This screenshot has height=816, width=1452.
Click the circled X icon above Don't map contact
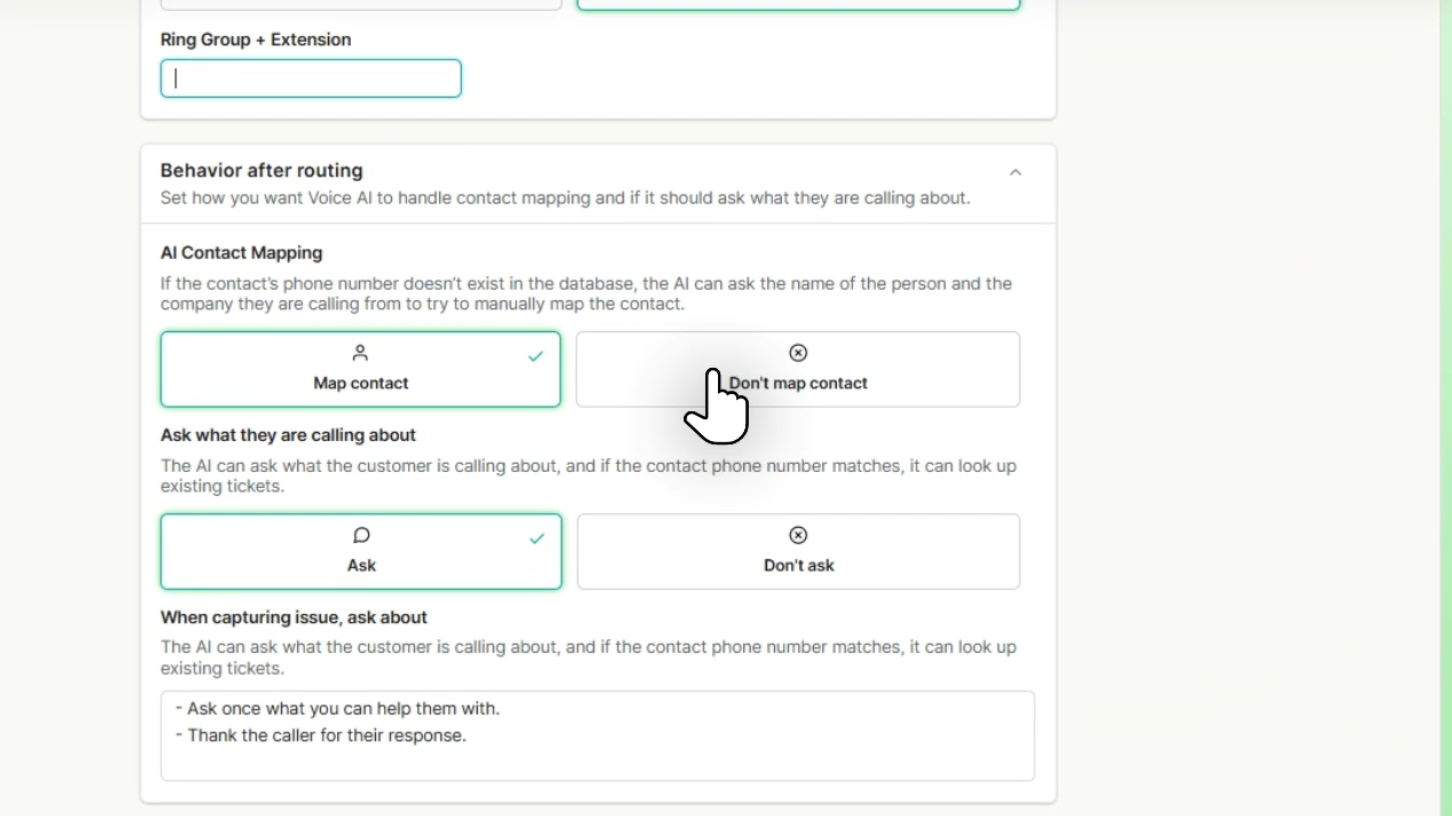(x=798, y=353)
